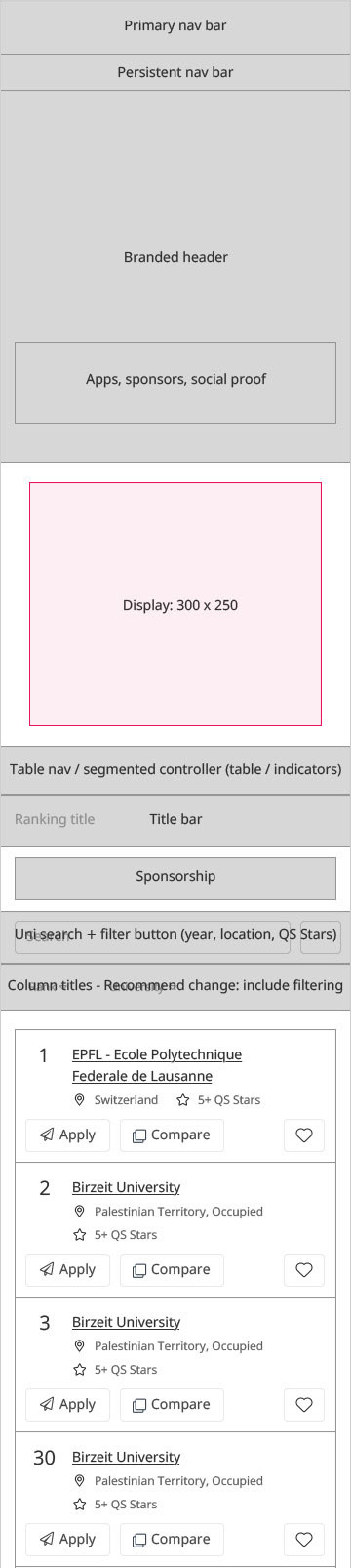
Task: Click Compare on rank 2 Birzeit University
Action: point(172,1270)
